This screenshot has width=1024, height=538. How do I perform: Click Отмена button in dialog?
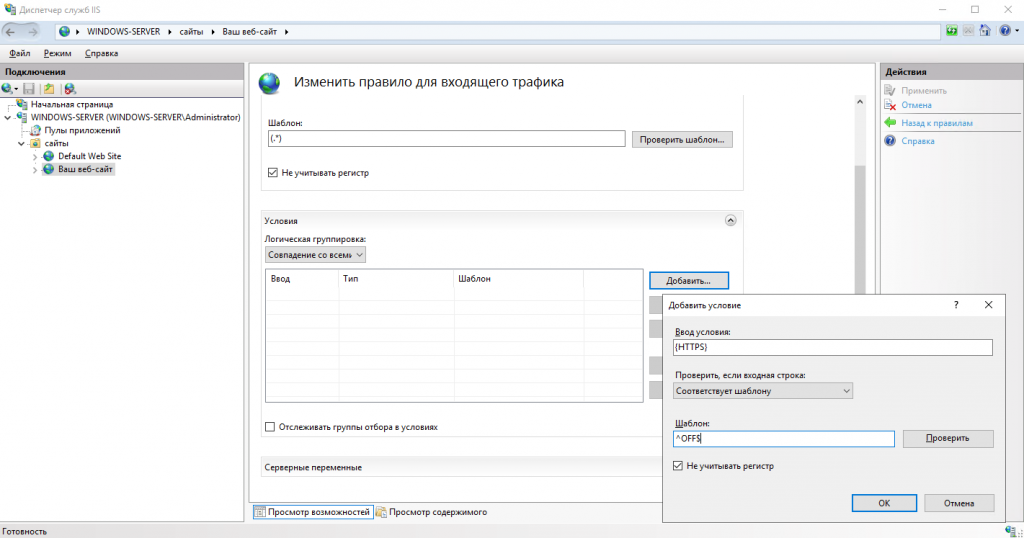(x=959, y=503)
